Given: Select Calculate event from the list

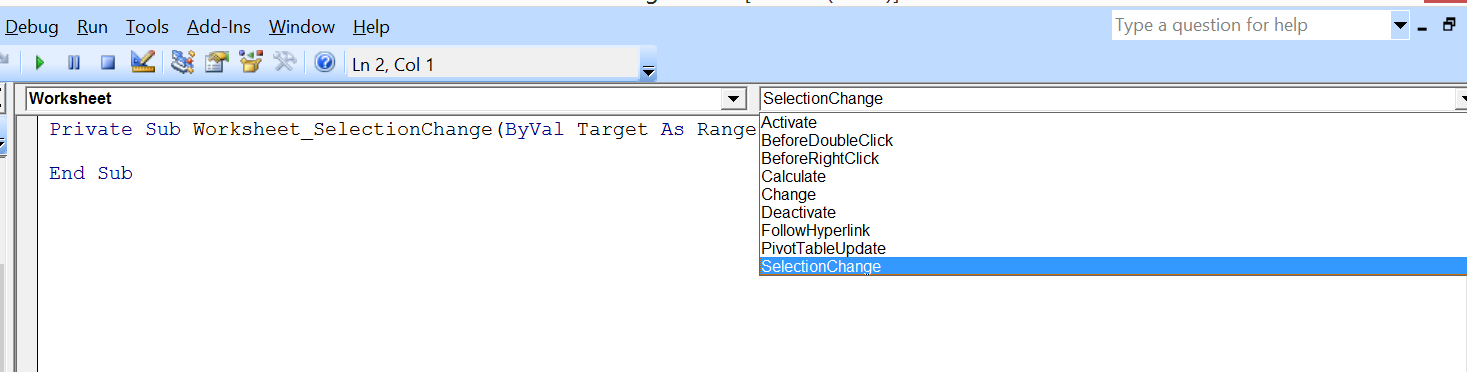Looking at the screenshot, I should pyautogui.click(x=1113, y=176).
